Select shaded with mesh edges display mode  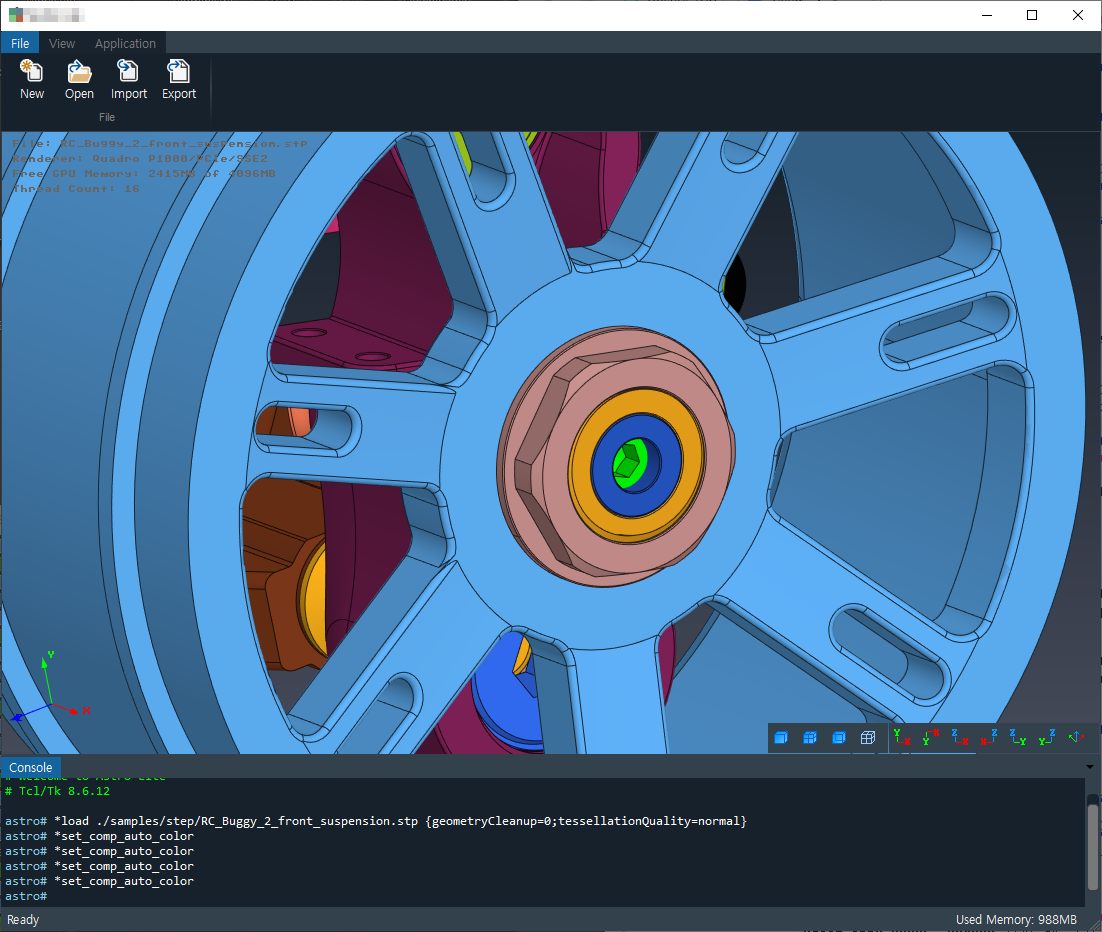pos(810,737)
